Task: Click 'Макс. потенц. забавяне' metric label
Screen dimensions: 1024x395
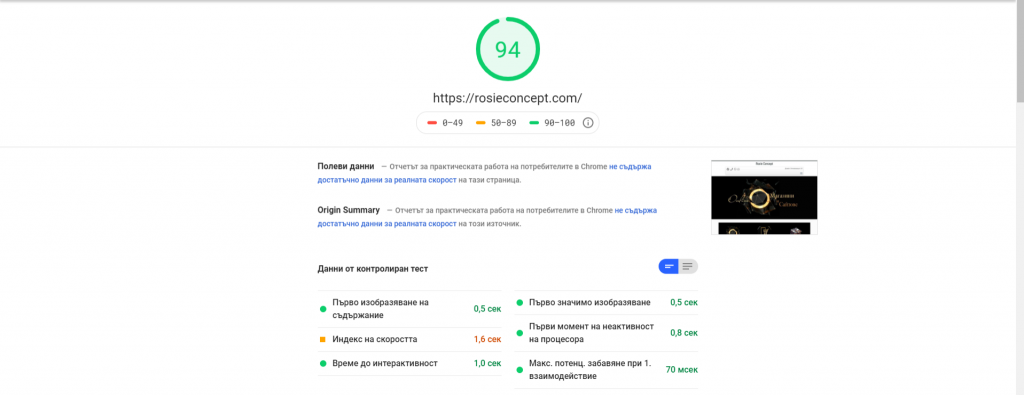Action: [589, 370]
